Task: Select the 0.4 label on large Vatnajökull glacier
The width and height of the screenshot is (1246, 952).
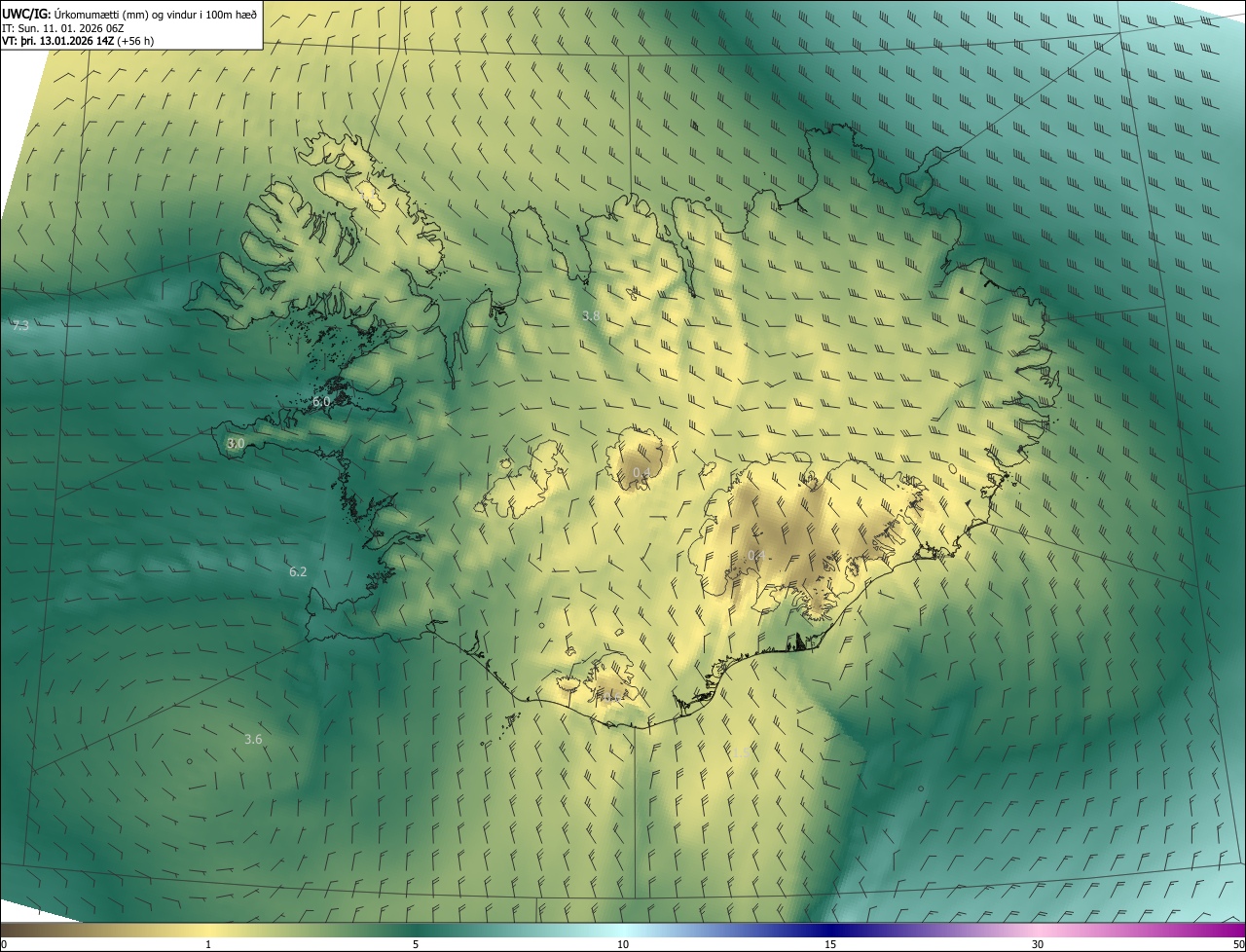Action: [756, 555]
